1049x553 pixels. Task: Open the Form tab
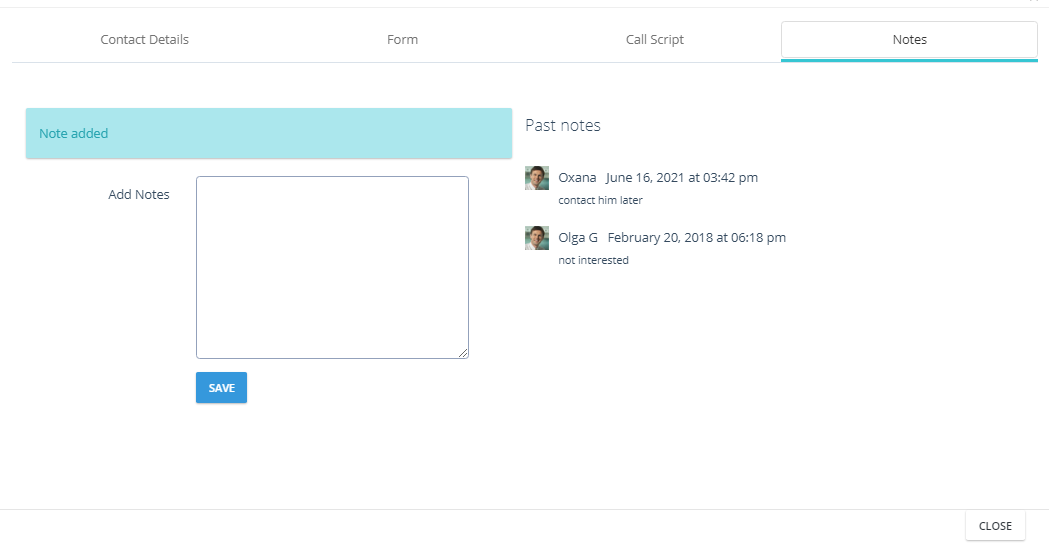pos(402,39)
